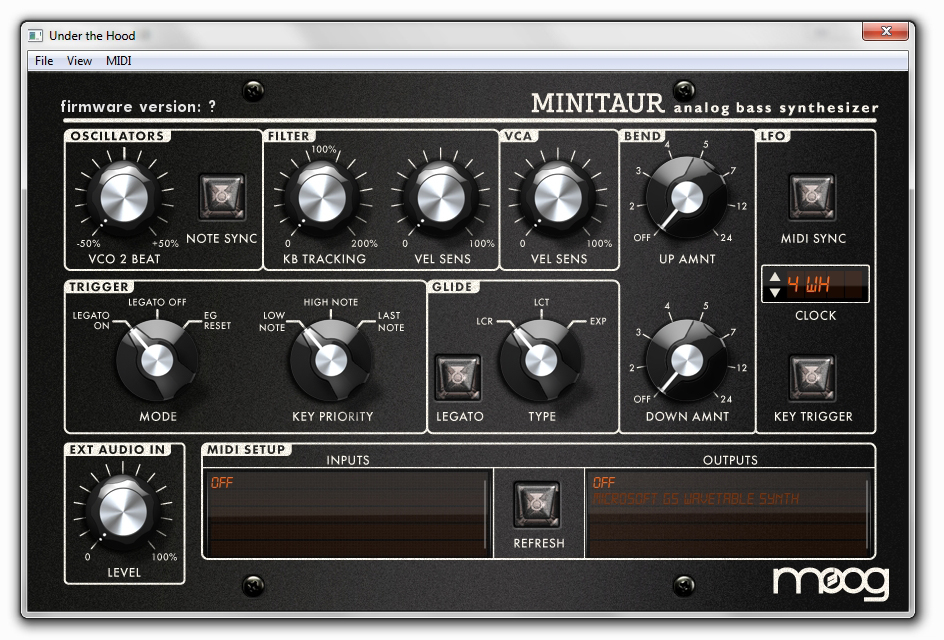Click the bend UP AMNT knob
The image size is (944, 640).
[686, 197]
